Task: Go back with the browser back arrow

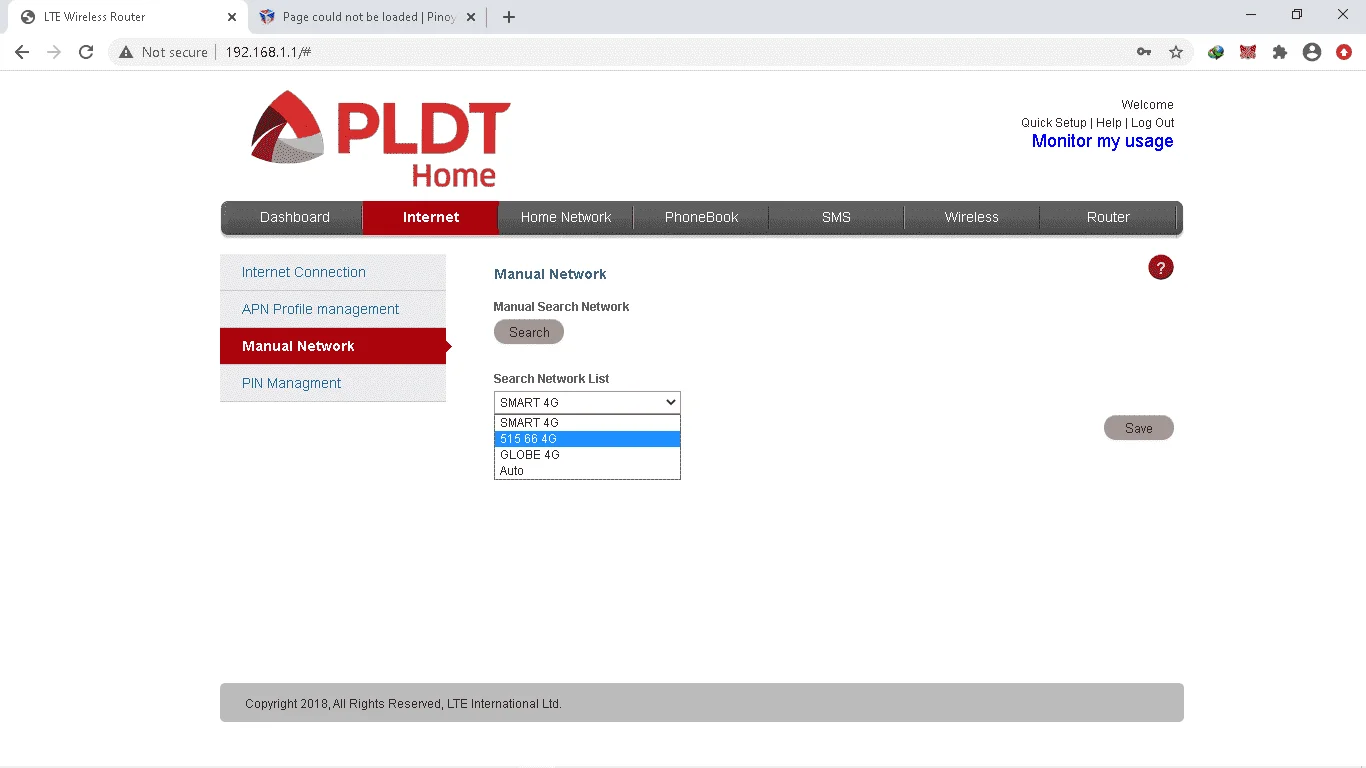Action: pos(22,52)
